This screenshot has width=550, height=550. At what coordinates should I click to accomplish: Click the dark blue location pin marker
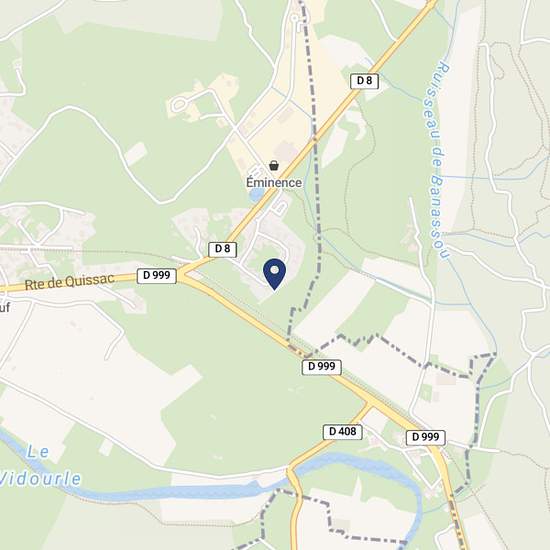point(275,274)
